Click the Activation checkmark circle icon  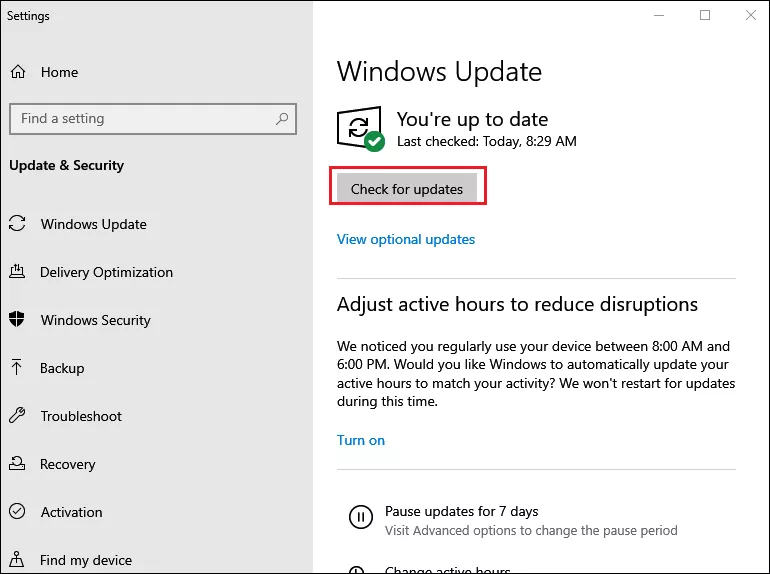(17, 511)
